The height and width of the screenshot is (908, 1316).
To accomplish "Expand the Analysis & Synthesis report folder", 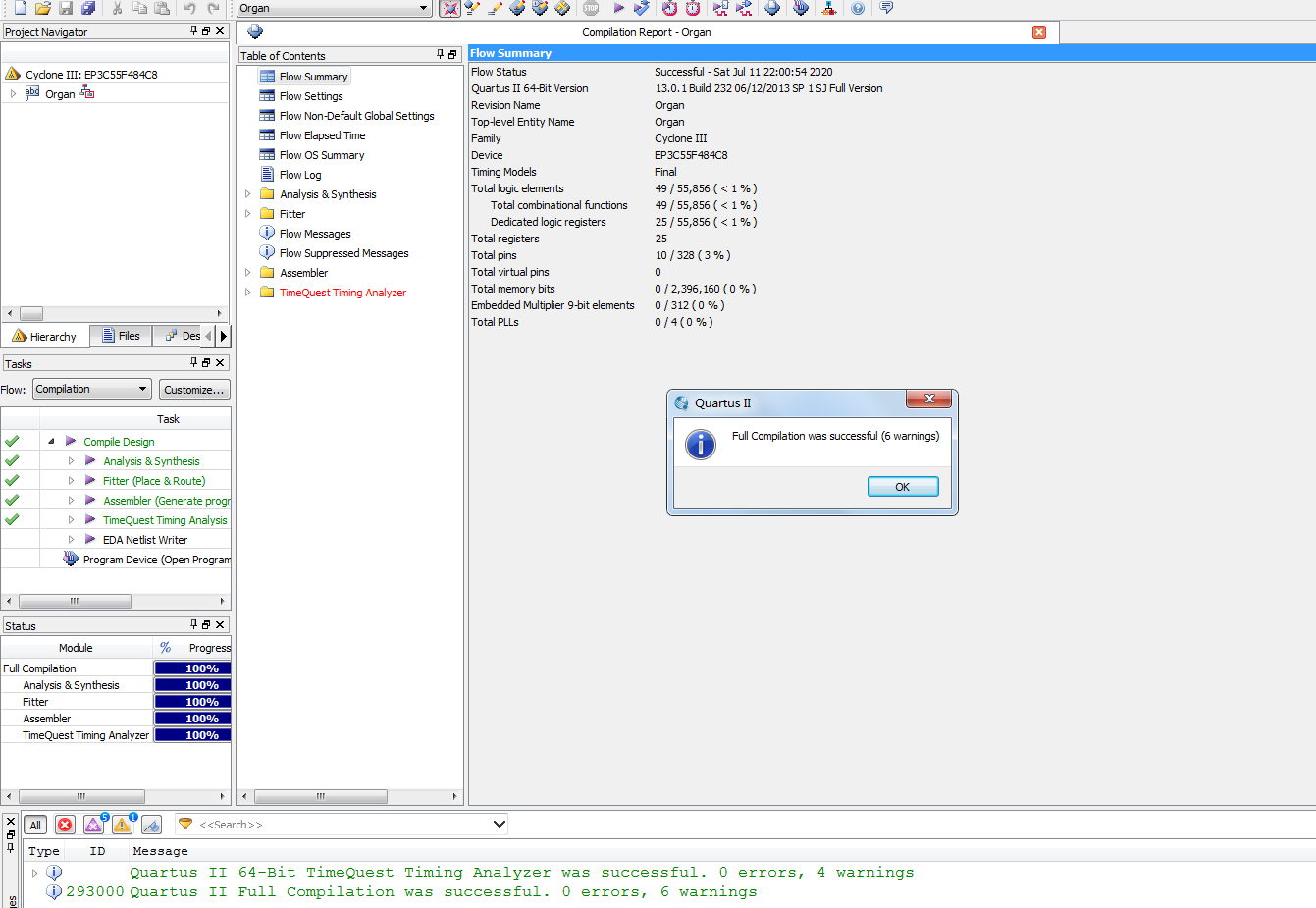I will [x=248, y=194].
